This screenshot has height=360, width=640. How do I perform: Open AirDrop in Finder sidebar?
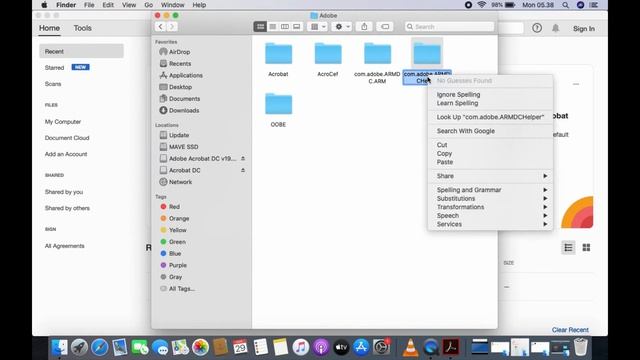click(179, 52)
